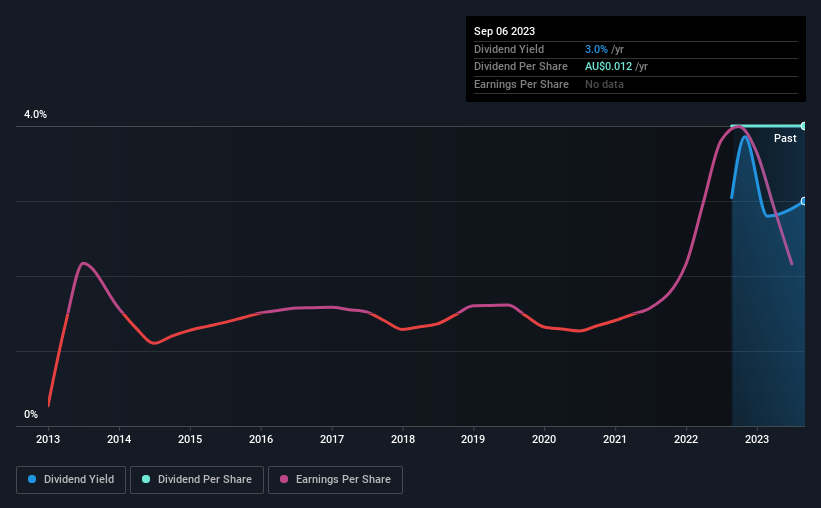
Task: Click the 0% y-axis label
Action: point(31,414)
